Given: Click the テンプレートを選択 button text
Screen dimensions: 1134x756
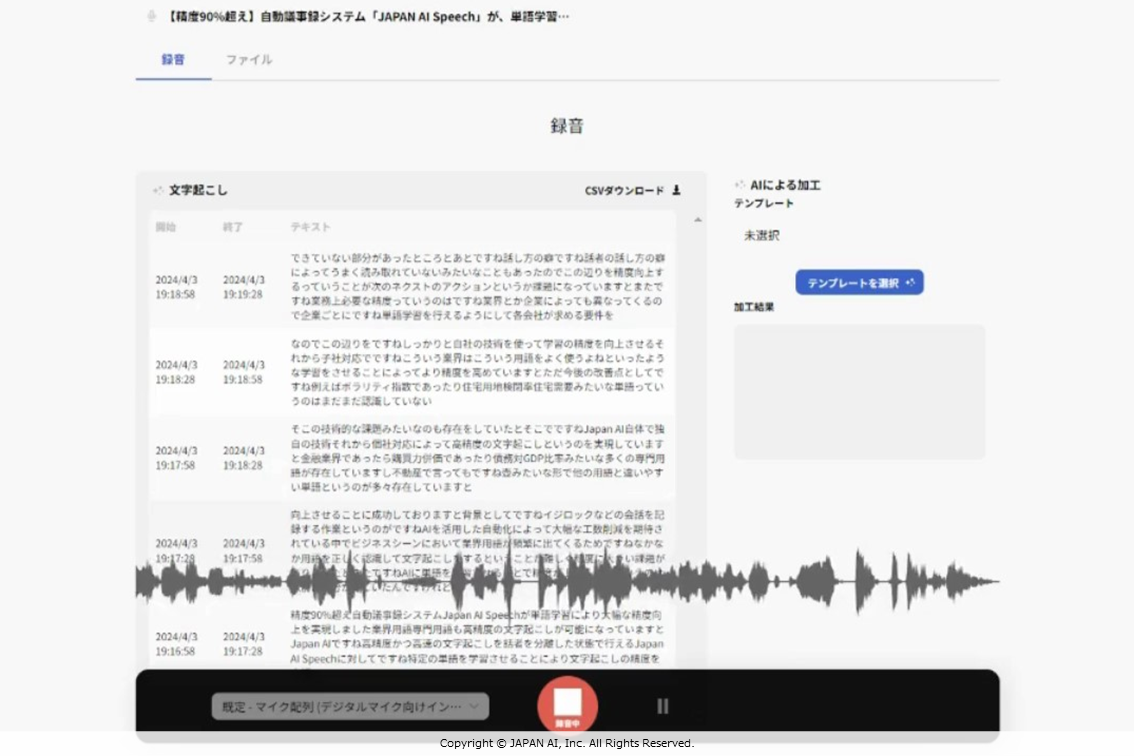Looking at the screenshot, I should [x=853, y=283].
